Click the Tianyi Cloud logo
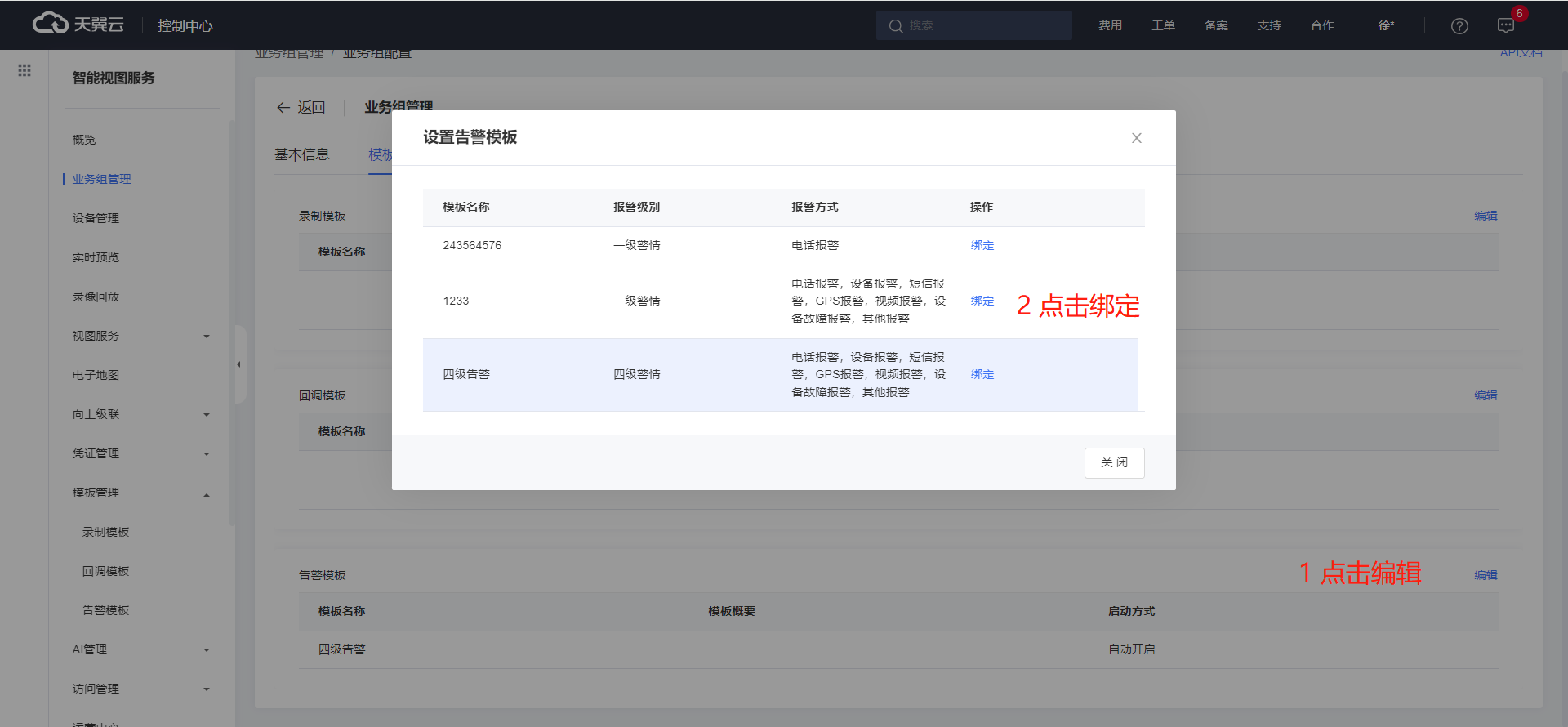Image resolution: width=1568 pixels, height=727 pixels. (78, 25)
